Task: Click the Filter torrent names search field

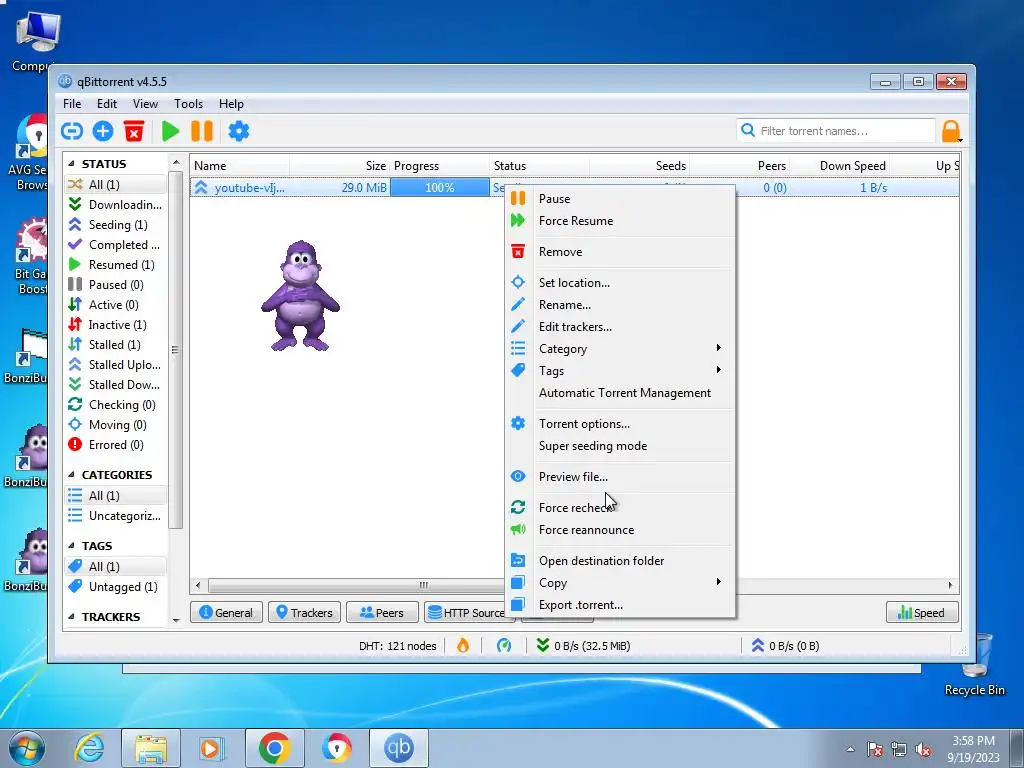Action: (835, 131)
